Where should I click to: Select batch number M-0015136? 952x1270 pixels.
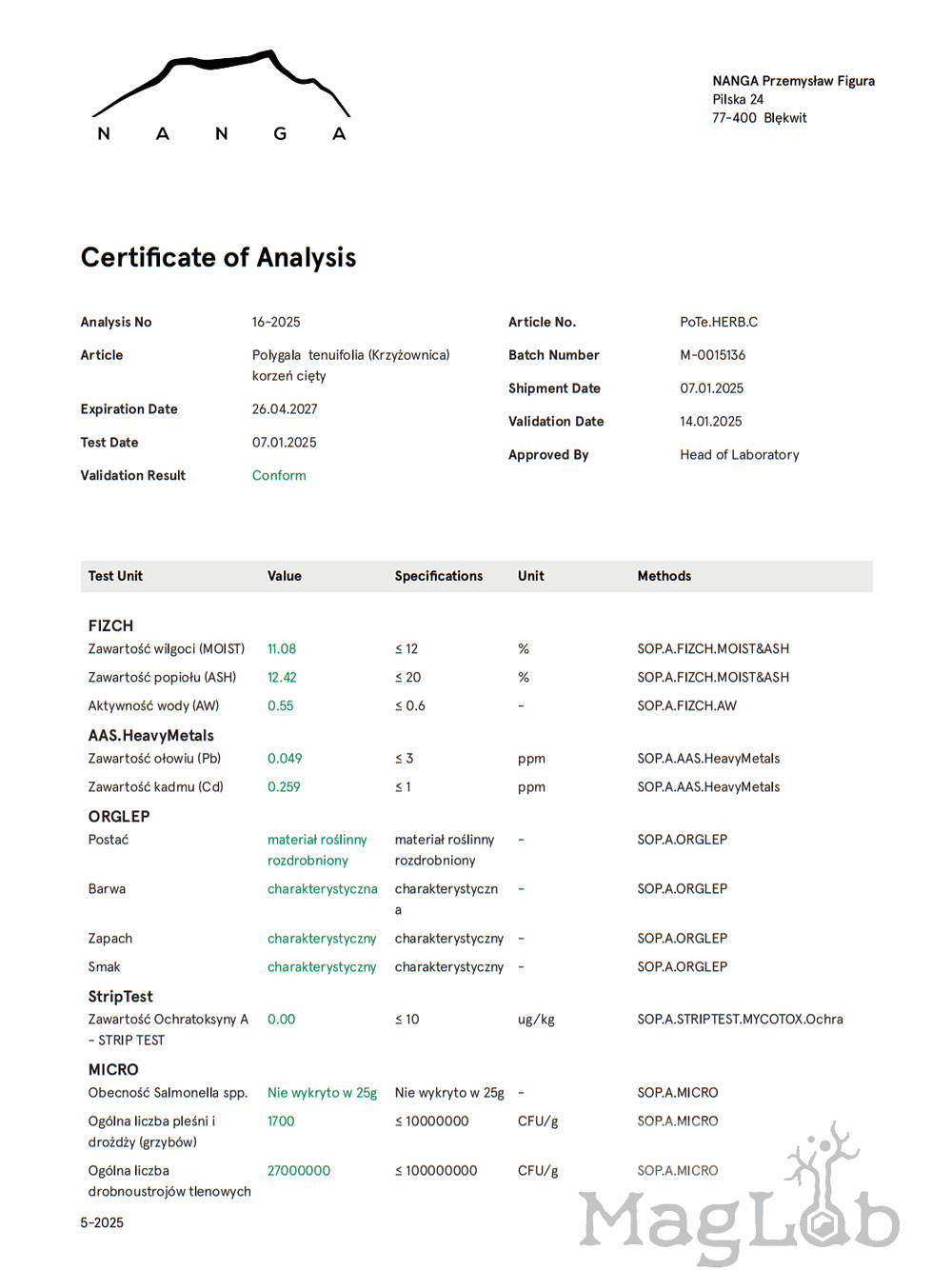[712, 355]
